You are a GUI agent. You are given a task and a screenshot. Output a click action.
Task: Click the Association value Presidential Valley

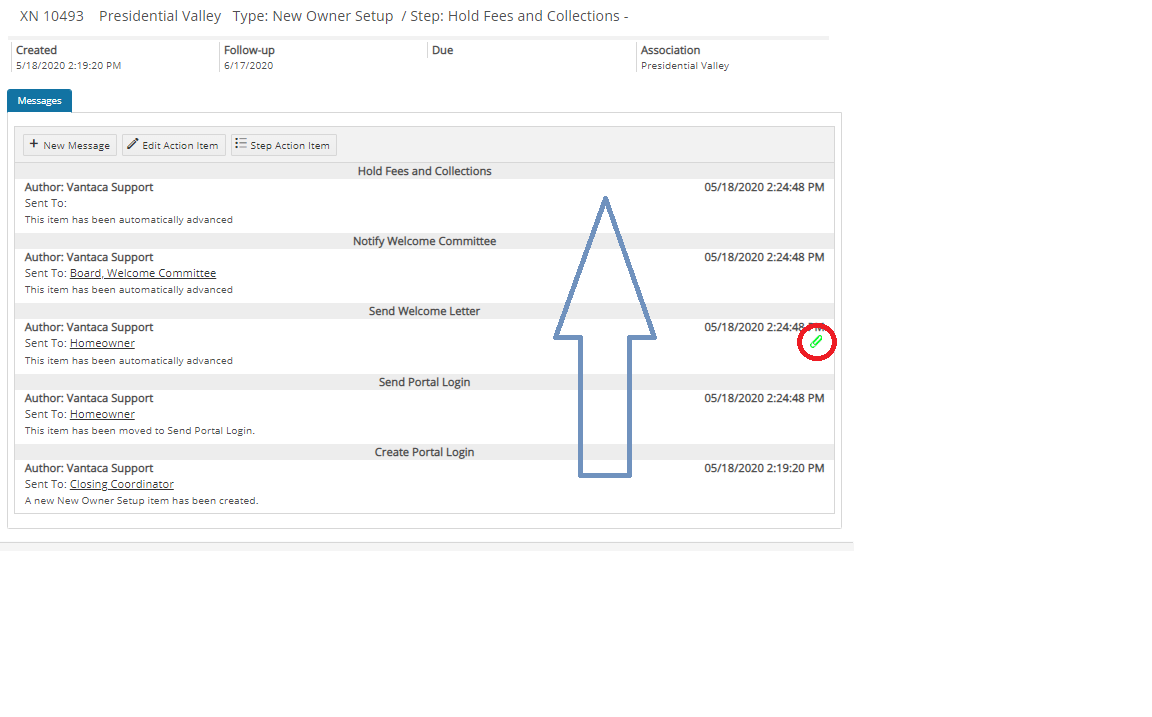pos(685,66)
